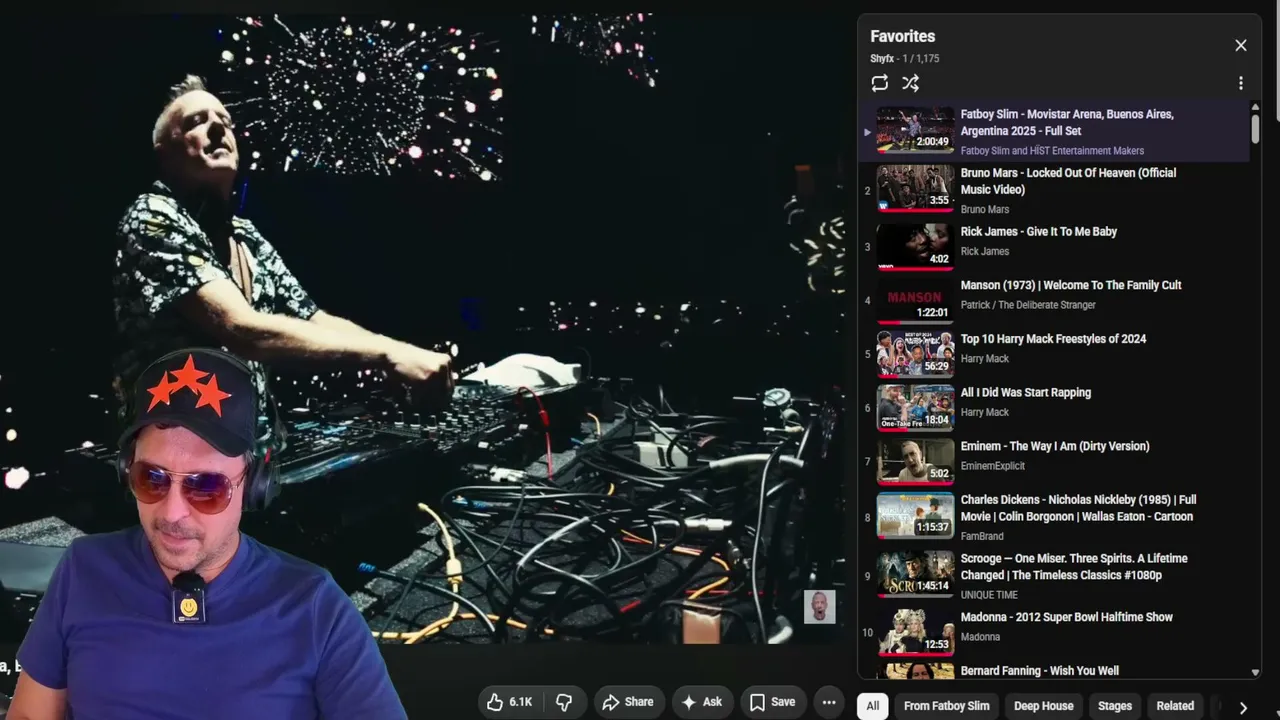The image size is (1280, 720).
Task: Close the Favorites playlist panel
Action: click(x=1240, y=45)
